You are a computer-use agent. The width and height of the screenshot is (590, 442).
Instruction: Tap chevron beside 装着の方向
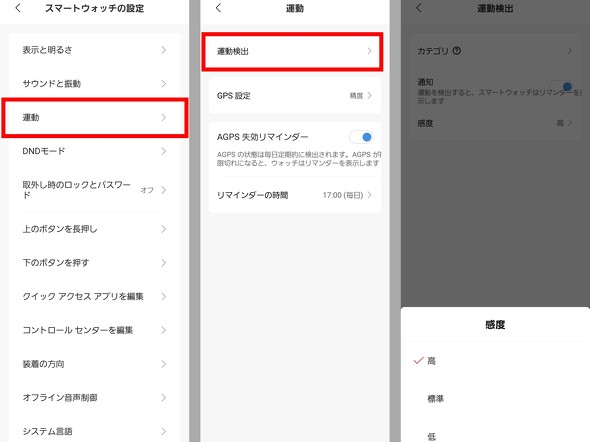163,364
